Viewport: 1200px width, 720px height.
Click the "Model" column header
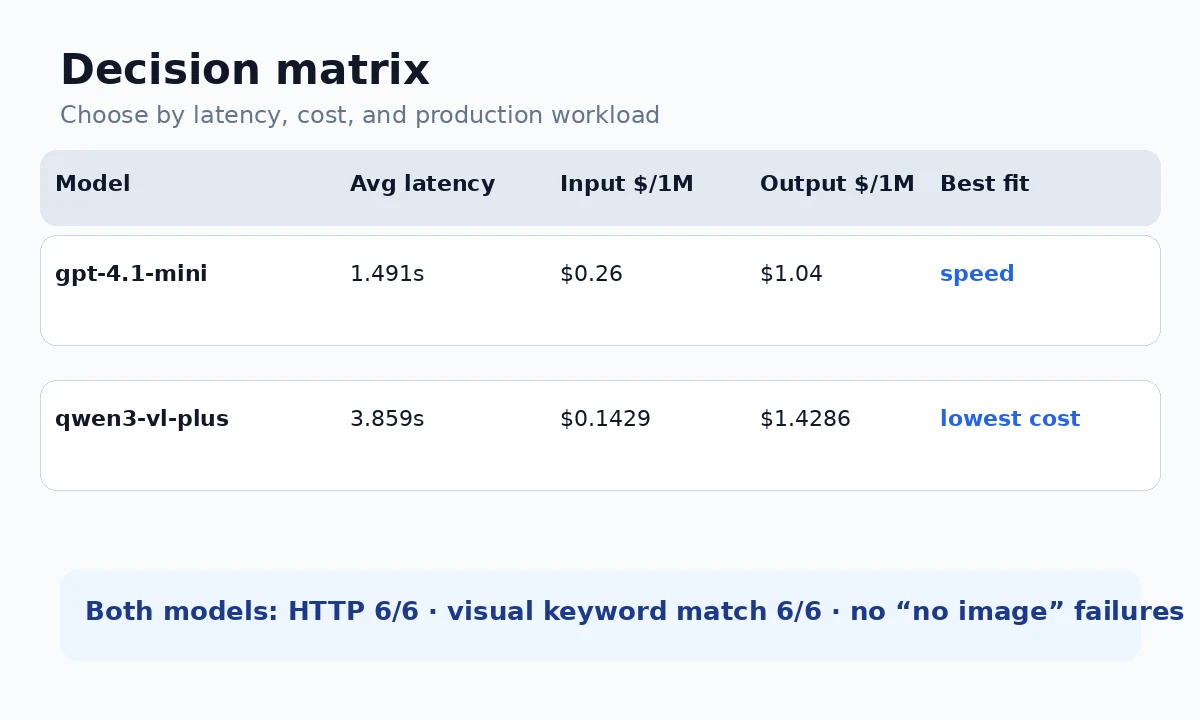(x=92, y=184)
